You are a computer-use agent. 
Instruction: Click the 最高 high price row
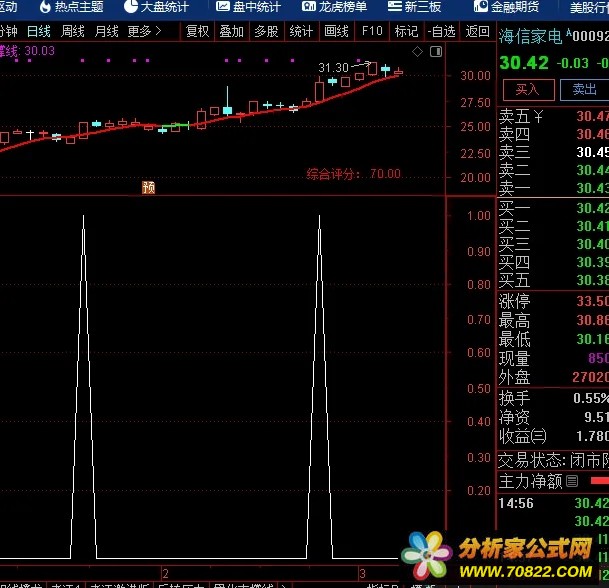[x=553, y=320]
